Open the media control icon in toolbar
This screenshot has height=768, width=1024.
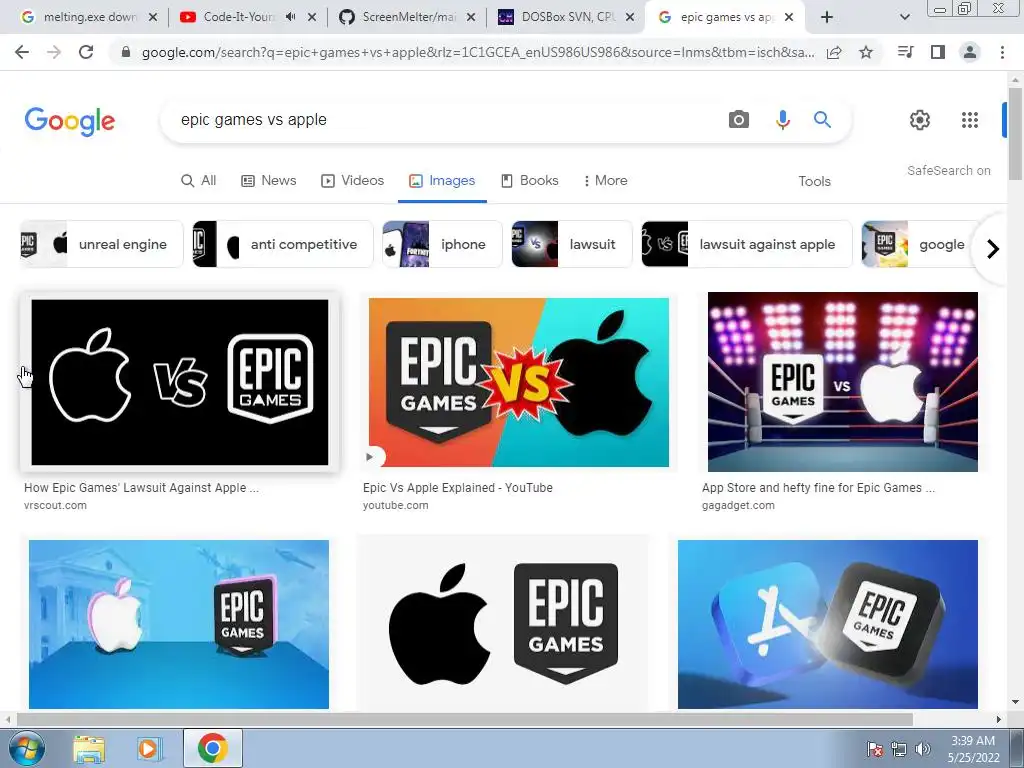click(906, 52)
